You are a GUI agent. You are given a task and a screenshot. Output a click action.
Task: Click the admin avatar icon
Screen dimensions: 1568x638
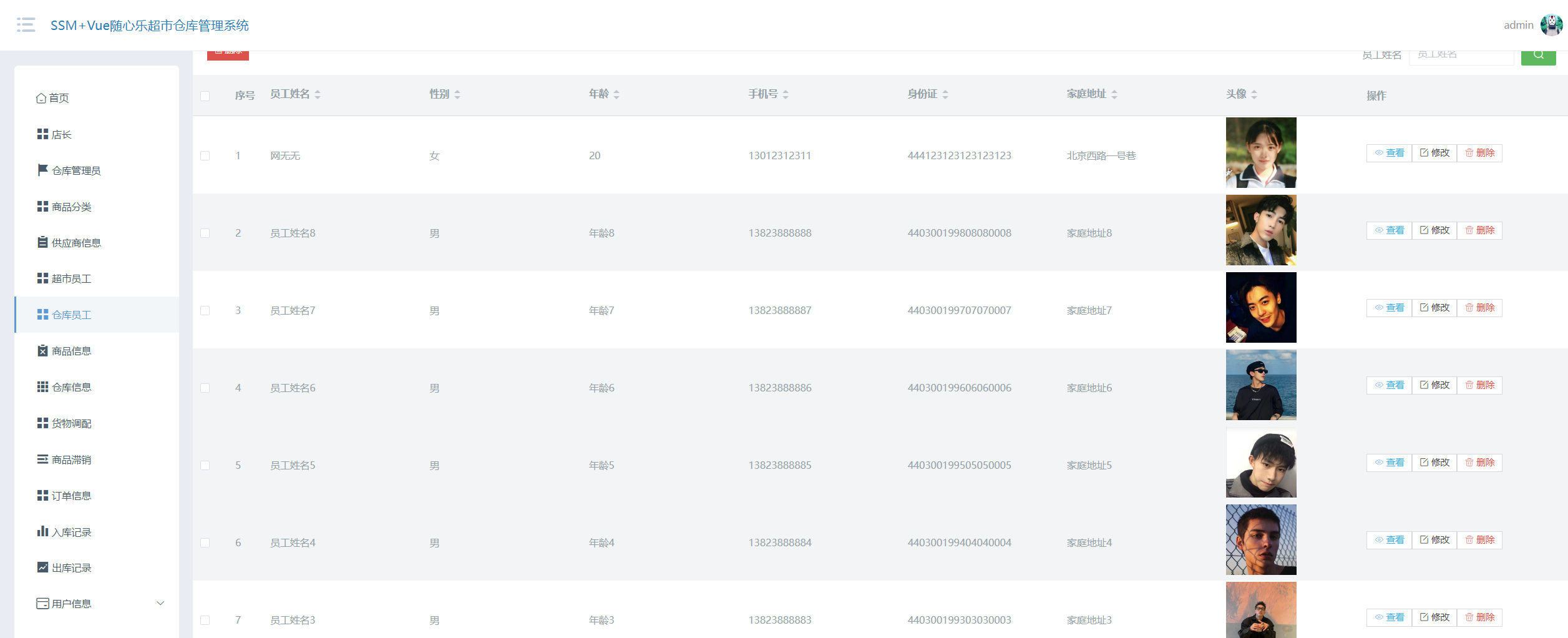(x=1551, y=25)
